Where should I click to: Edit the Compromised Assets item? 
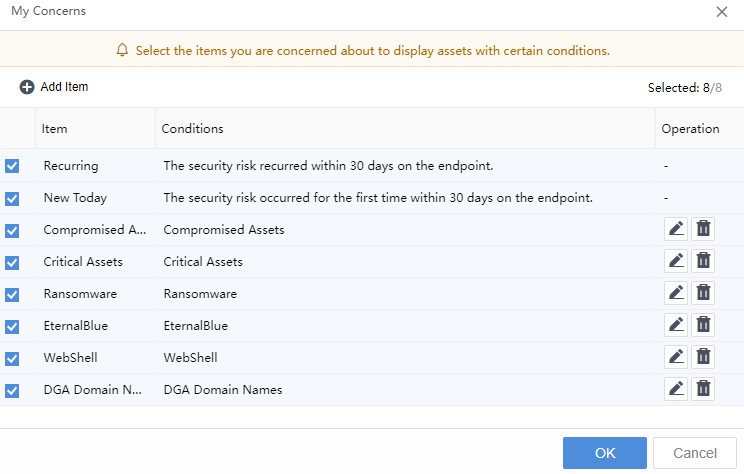click(676, 229)
